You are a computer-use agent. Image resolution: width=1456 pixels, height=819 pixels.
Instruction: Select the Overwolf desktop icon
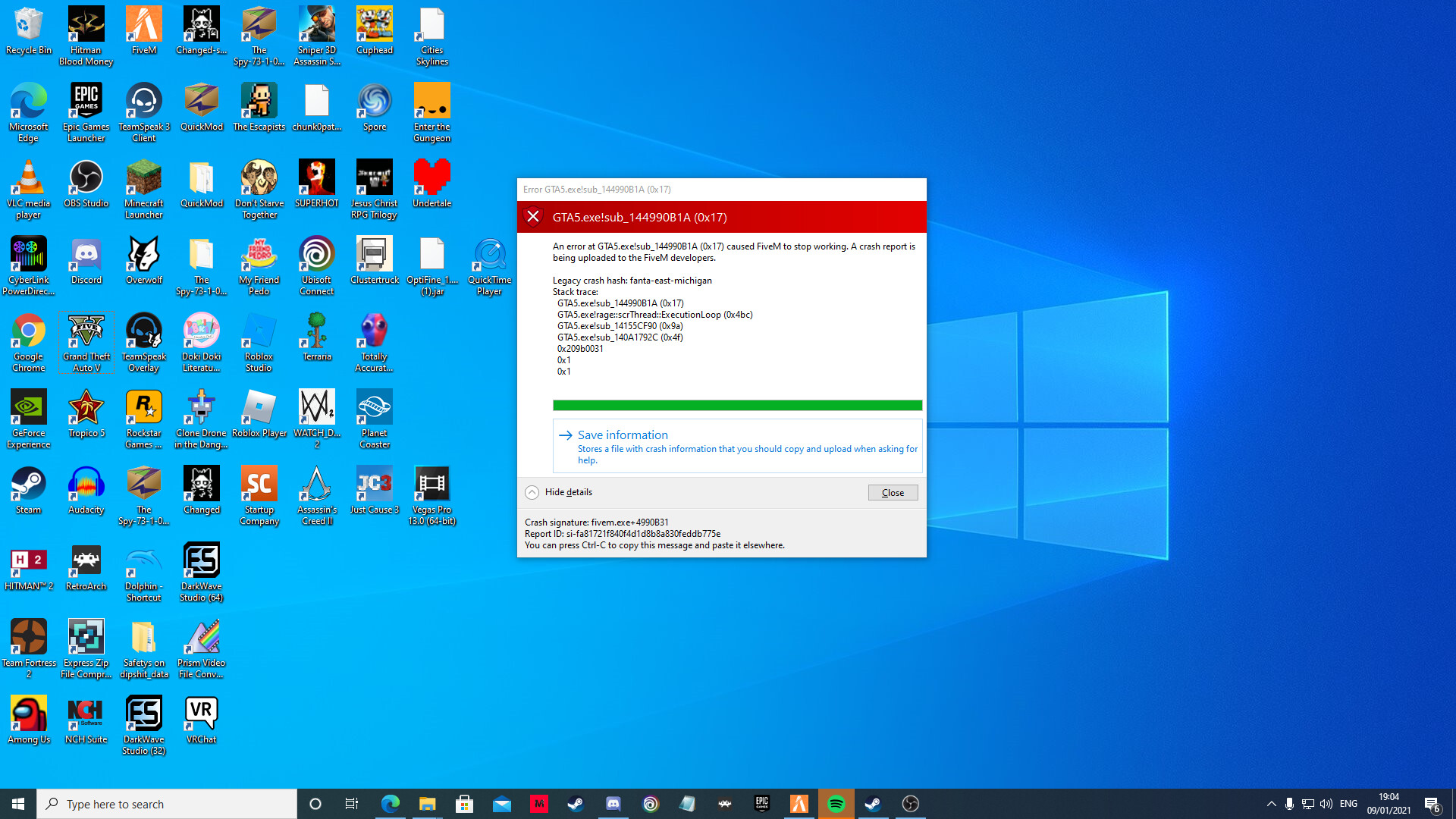coord(144,262)
